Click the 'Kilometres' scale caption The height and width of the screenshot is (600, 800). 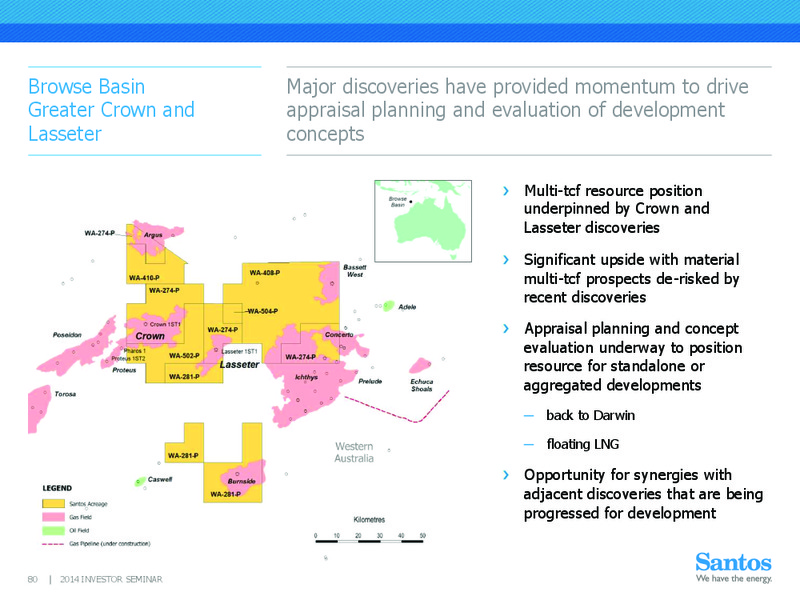(369, 520)
